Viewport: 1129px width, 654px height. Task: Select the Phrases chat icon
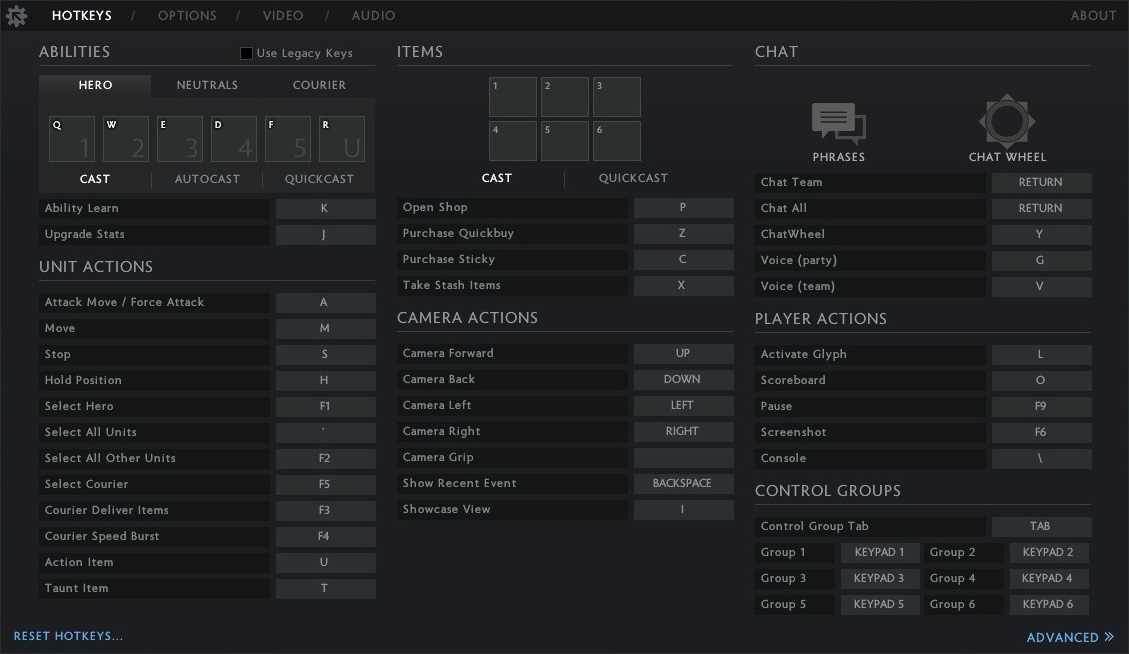point(838,120)
